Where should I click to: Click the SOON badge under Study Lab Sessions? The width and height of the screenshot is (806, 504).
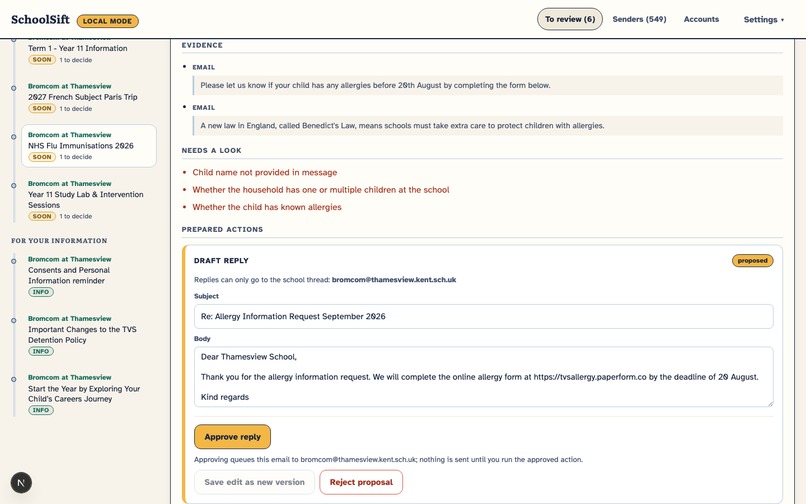coord(42,217)
